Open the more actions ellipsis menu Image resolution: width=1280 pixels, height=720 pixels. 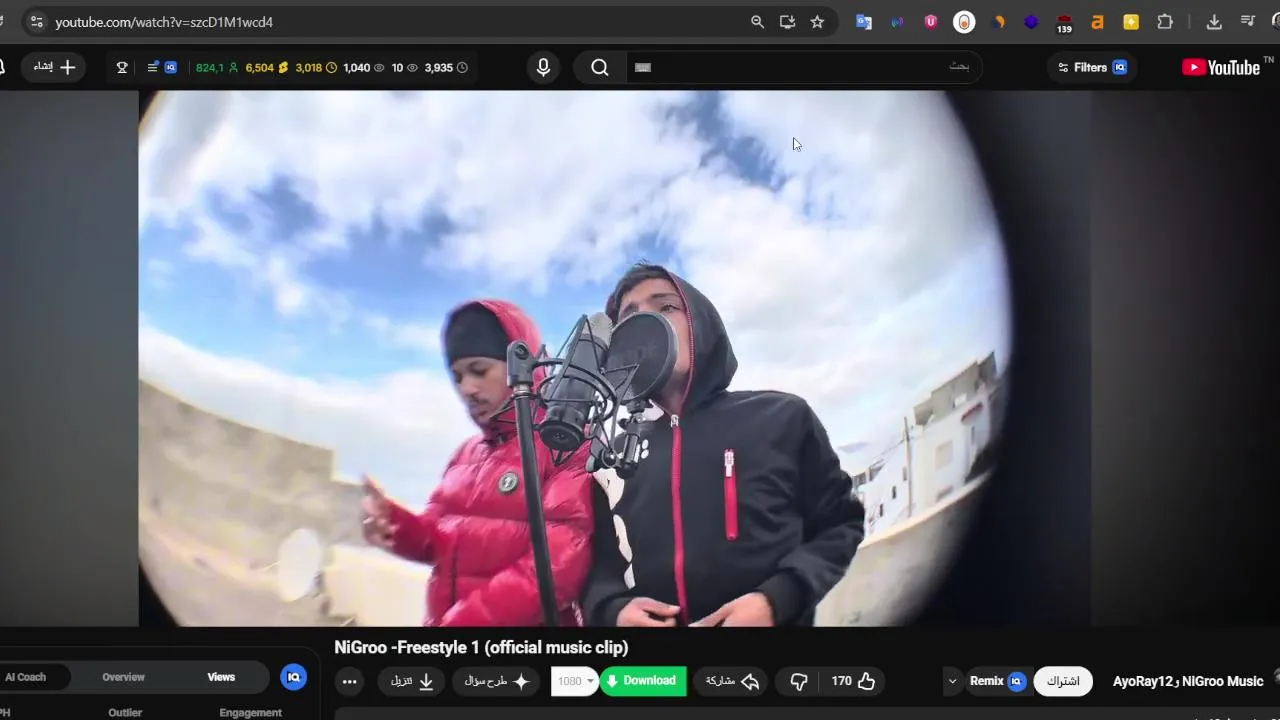click(349, 681)
